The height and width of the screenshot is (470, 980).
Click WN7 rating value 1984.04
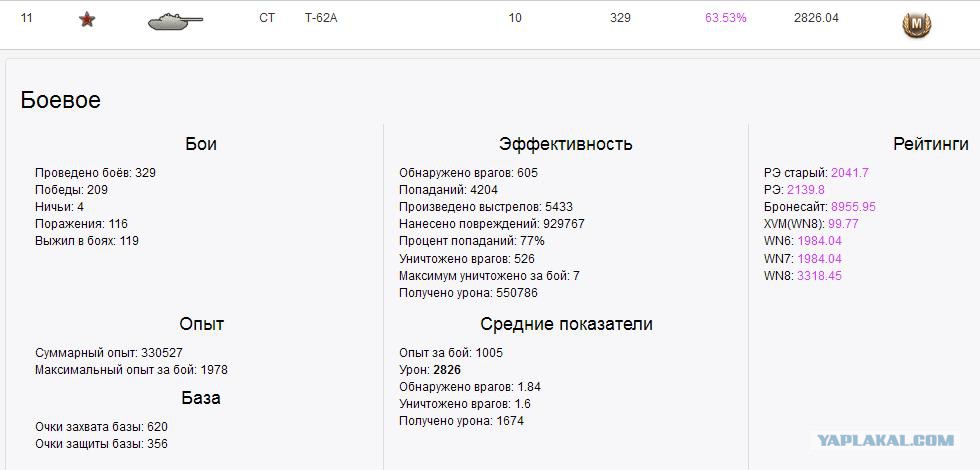[x=819, y=258]
